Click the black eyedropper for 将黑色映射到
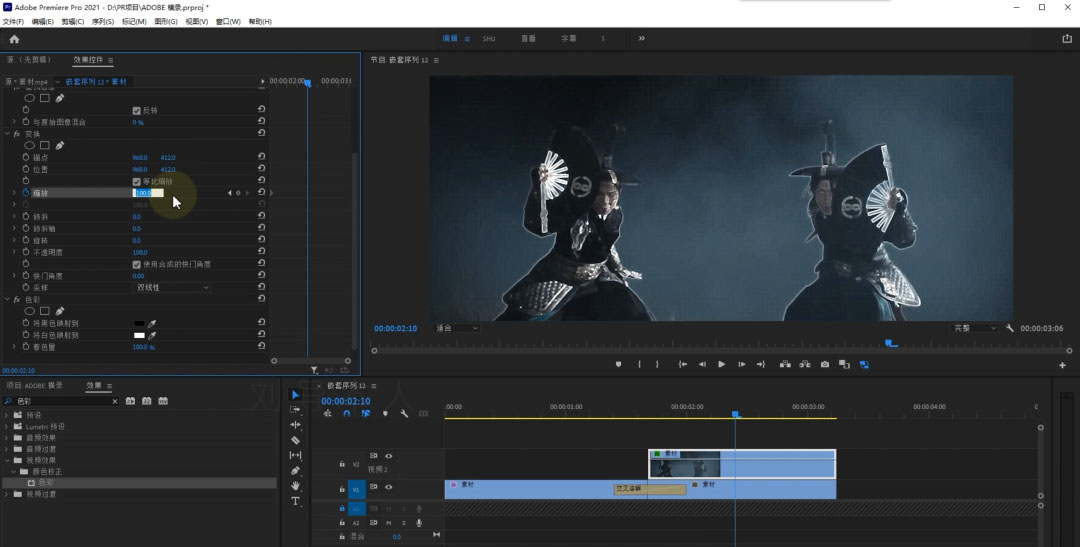1080x547 pixels. pyautogui.click(x=152, y=323)
